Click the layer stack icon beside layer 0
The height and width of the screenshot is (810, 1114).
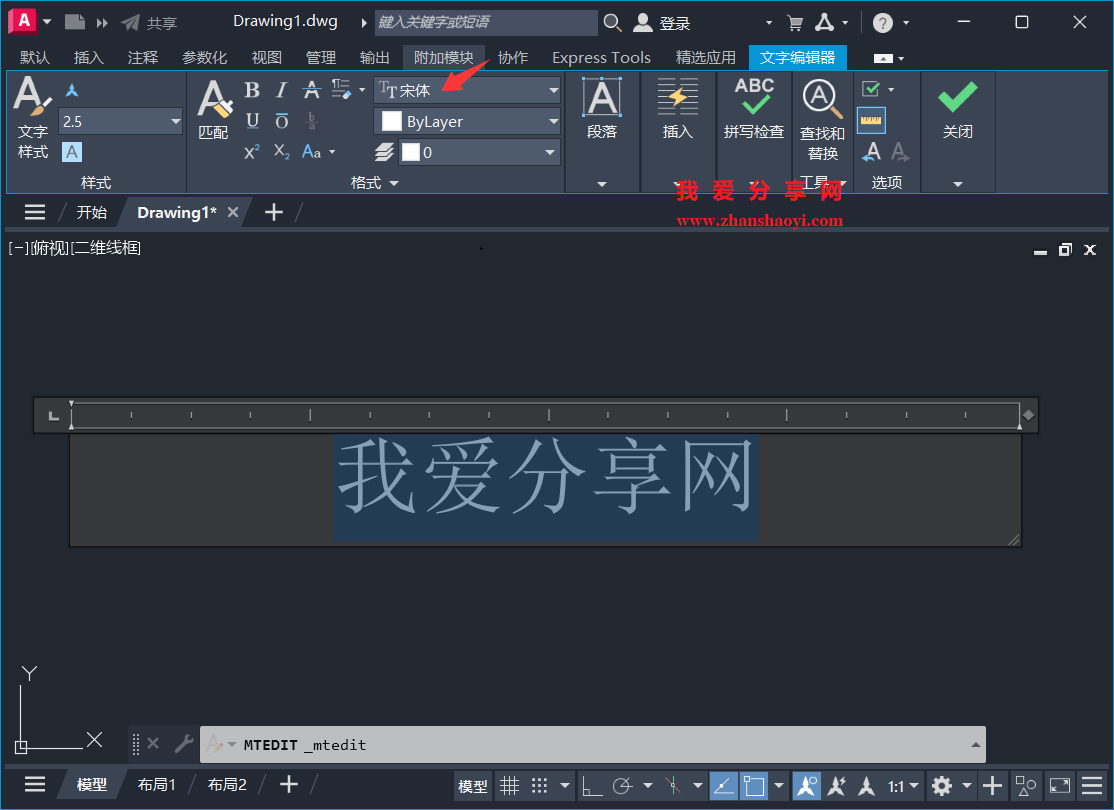click(384, 152)
